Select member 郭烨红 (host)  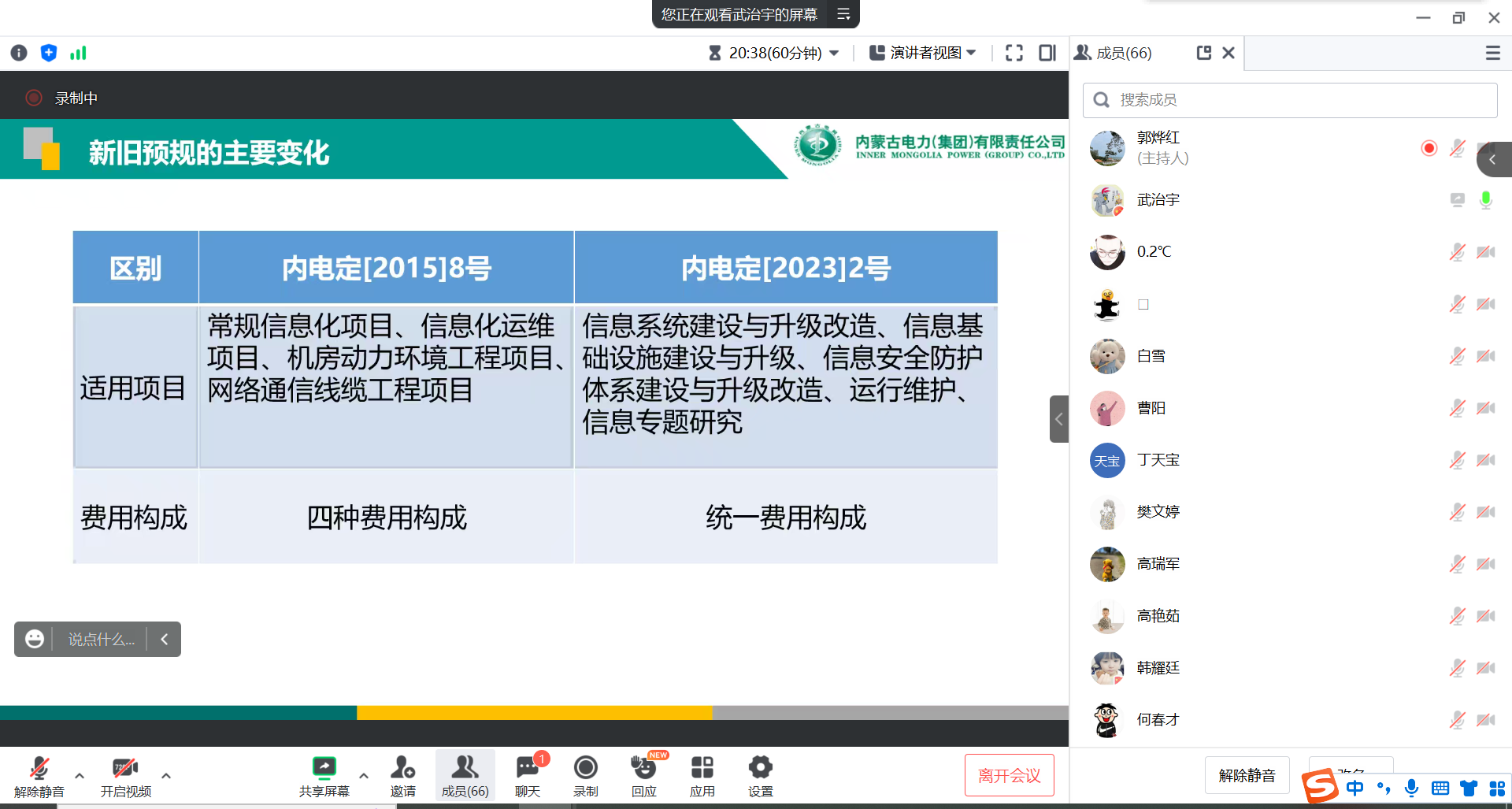pos(1290,148)
